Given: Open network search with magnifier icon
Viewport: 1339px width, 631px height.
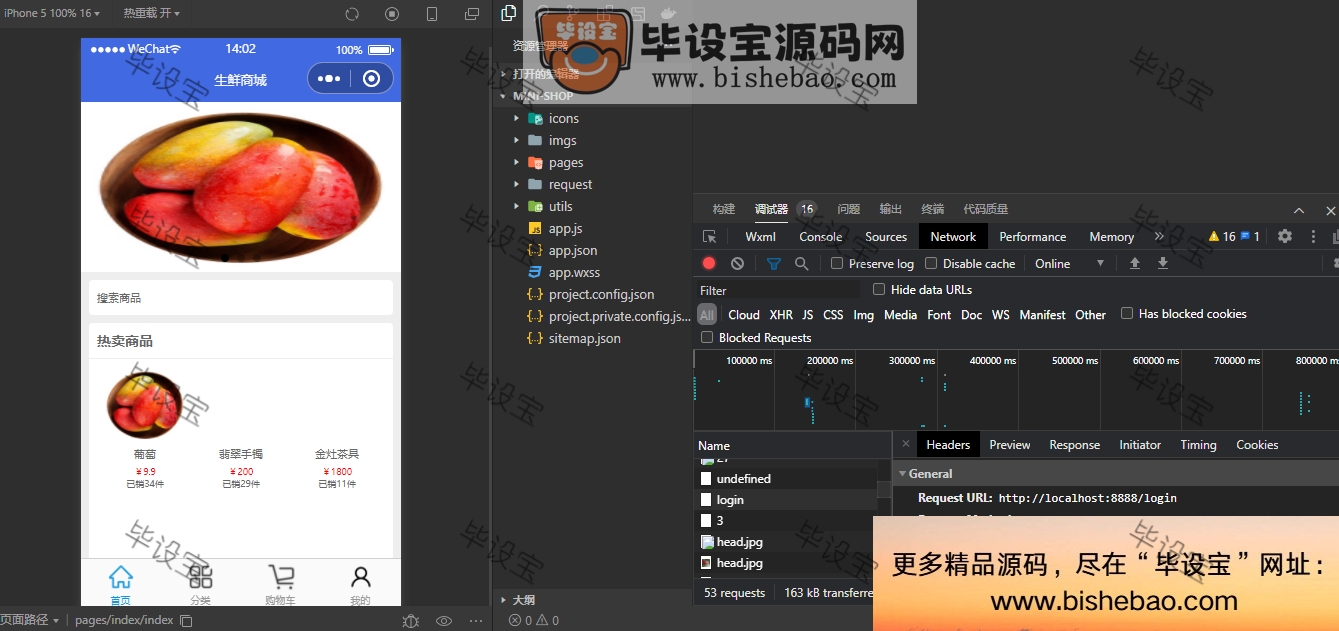Looking at the screenshot, I should point(801,263).
